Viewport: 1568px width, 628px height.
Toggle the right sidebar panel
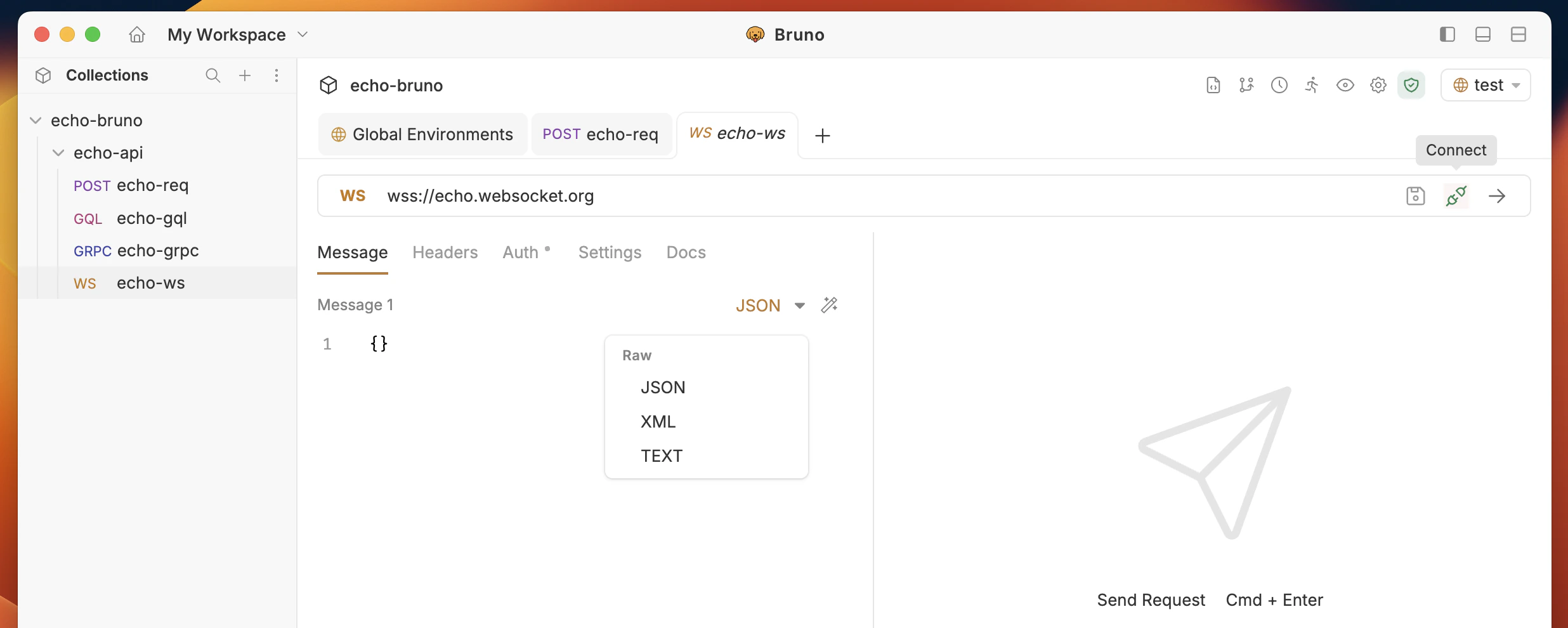click(x=1447, y=34)
